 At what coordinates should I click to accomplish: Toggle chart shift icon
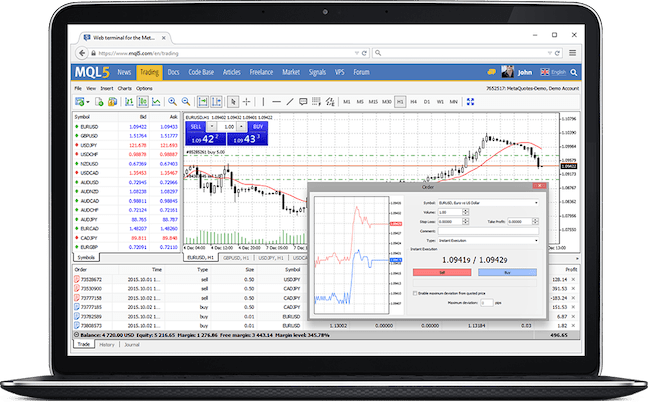pyautogui.click(x=216, y=102)
